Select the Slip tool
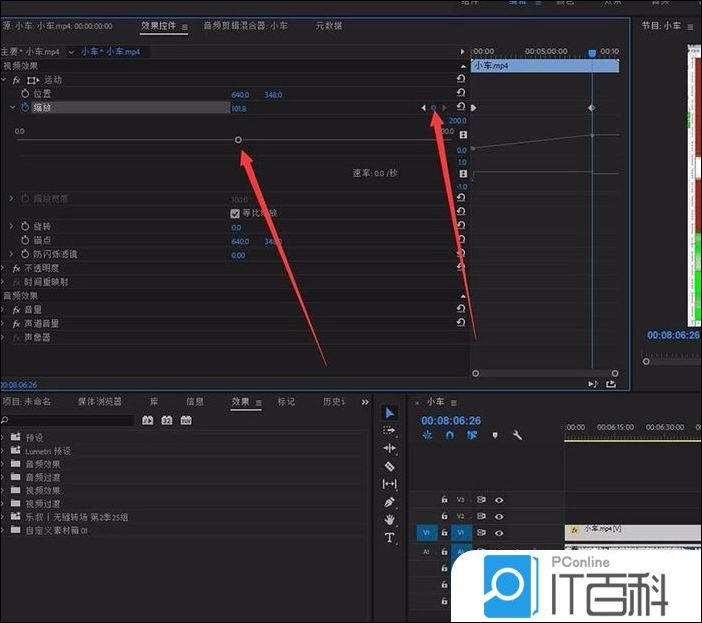Image resolution: width=702 pixels, height=623 pixels. [390, 484]
